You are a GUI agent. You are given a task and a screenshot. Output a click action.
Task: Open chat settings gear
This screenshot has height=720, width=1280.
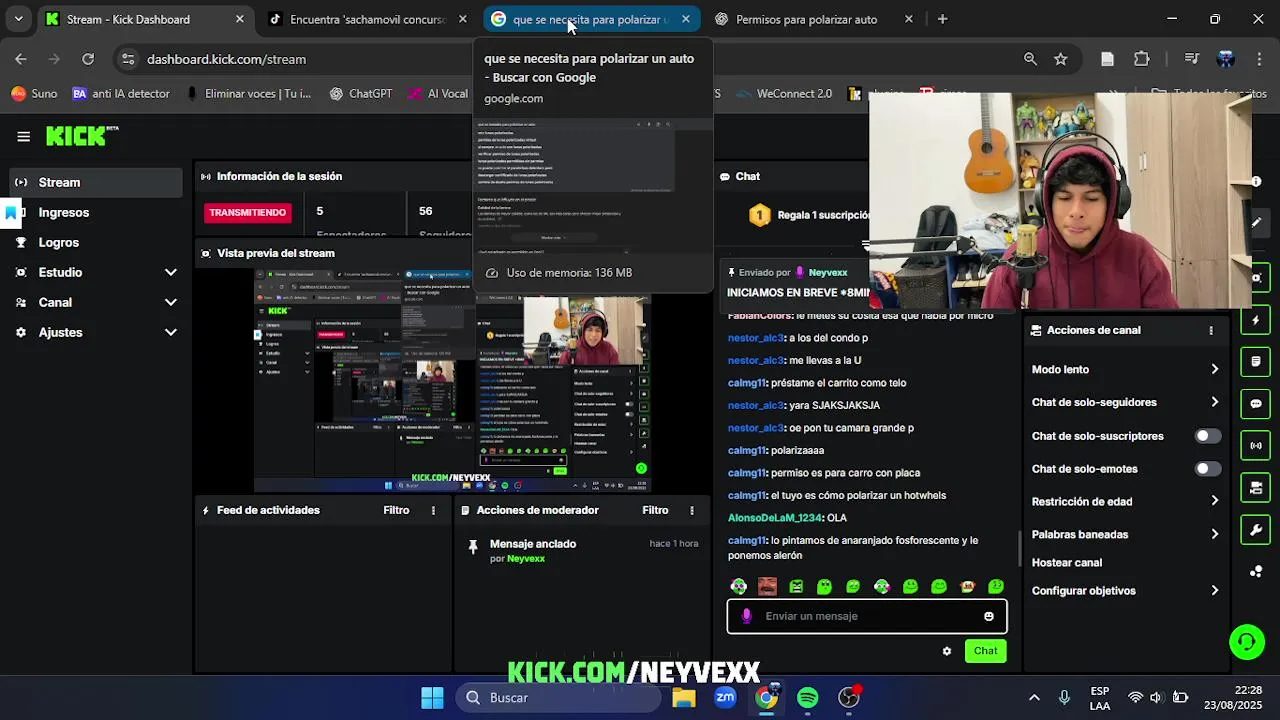click(x=947, y=651)
